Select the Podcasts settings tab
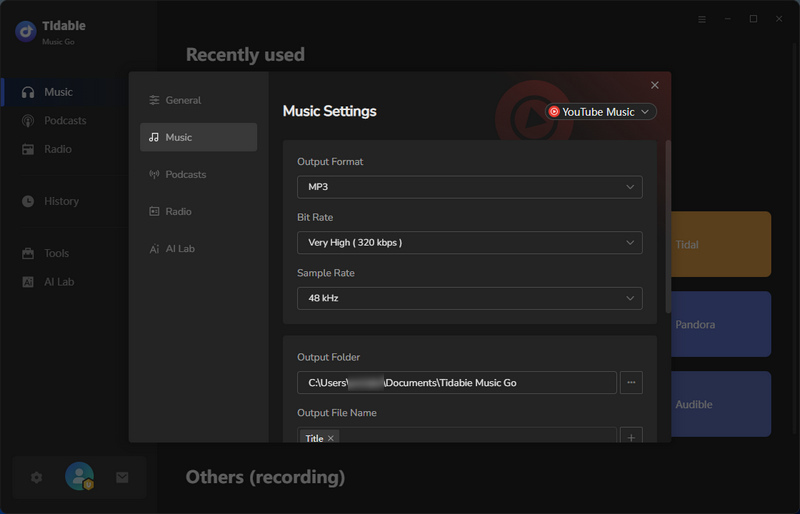 click(x=185, y=174)
